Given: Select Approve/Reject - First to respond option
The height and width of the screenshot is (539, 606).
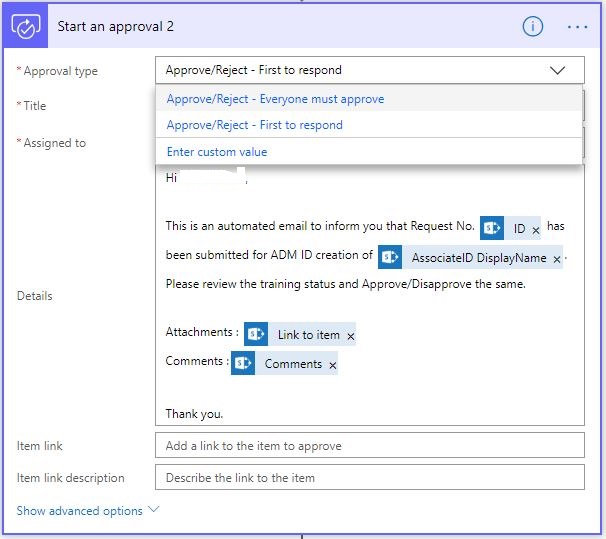Looking at the screenshot, I should pyautogui.click(x=254, y=125).
